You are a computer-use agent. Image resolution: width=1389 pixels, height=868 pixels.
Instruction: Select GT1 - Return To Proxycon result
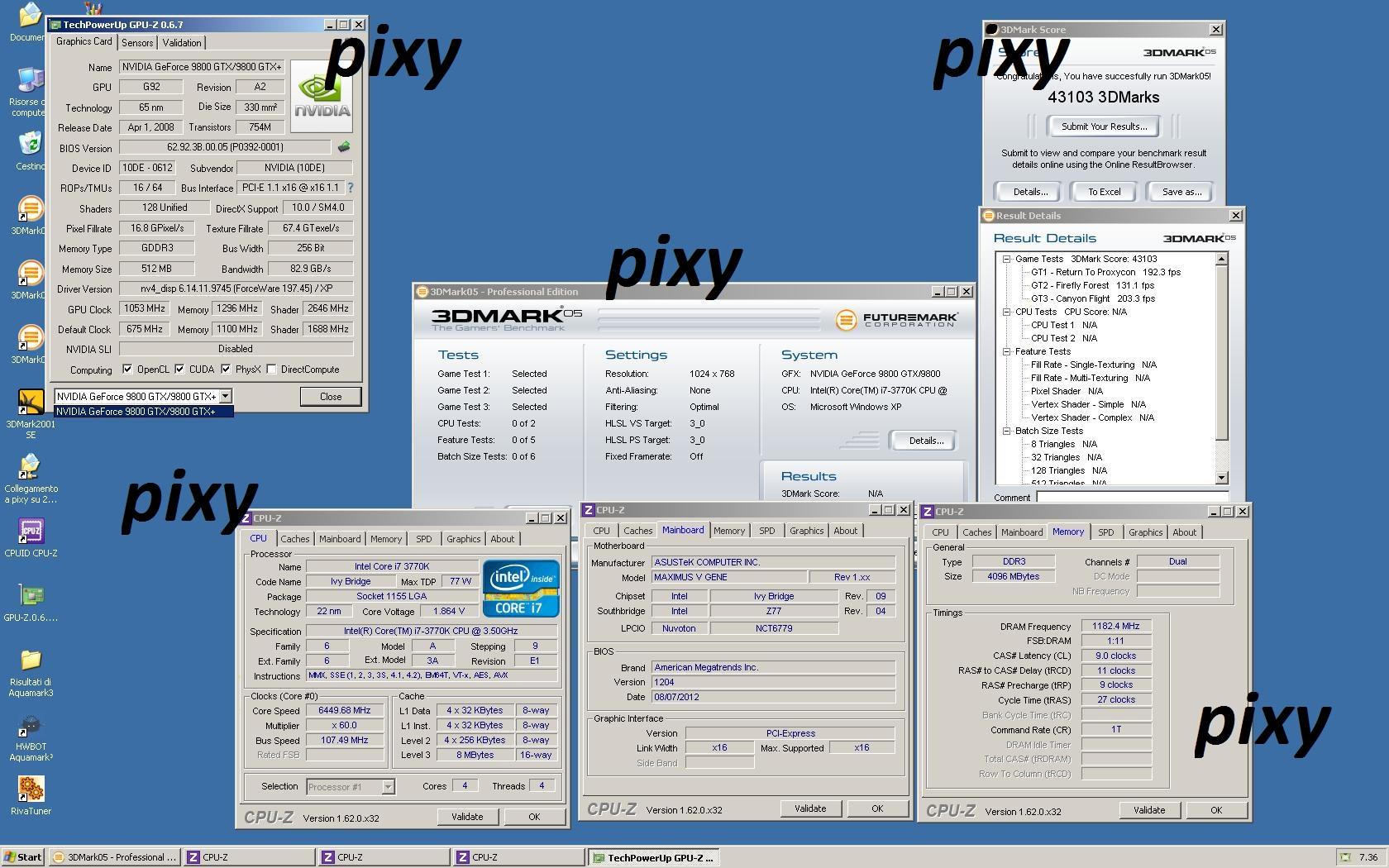[1105, 272]
